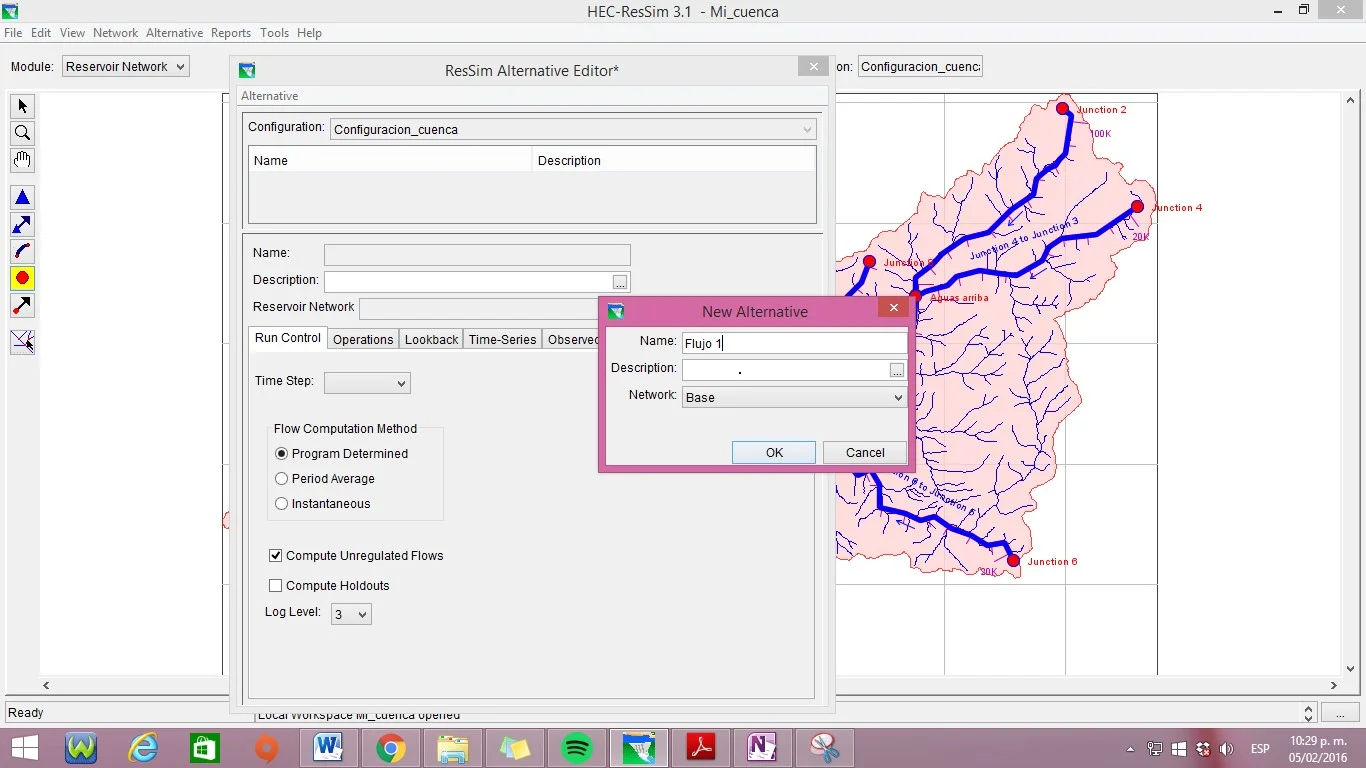The image size is (1366, 768).
Task: Open Adobe Reader from taskbar
Action: coord(700,748)
